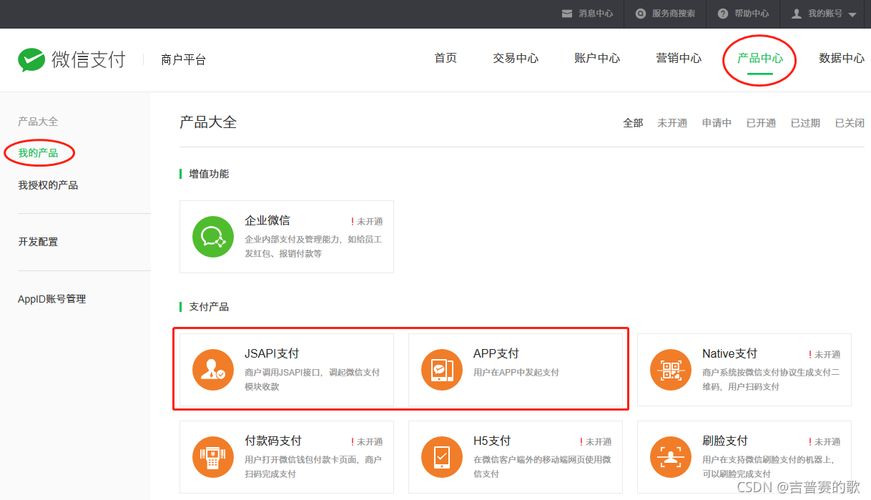871x500 pixels.
Task: Open the 付款码支付 product title
Action: point(273,441)
